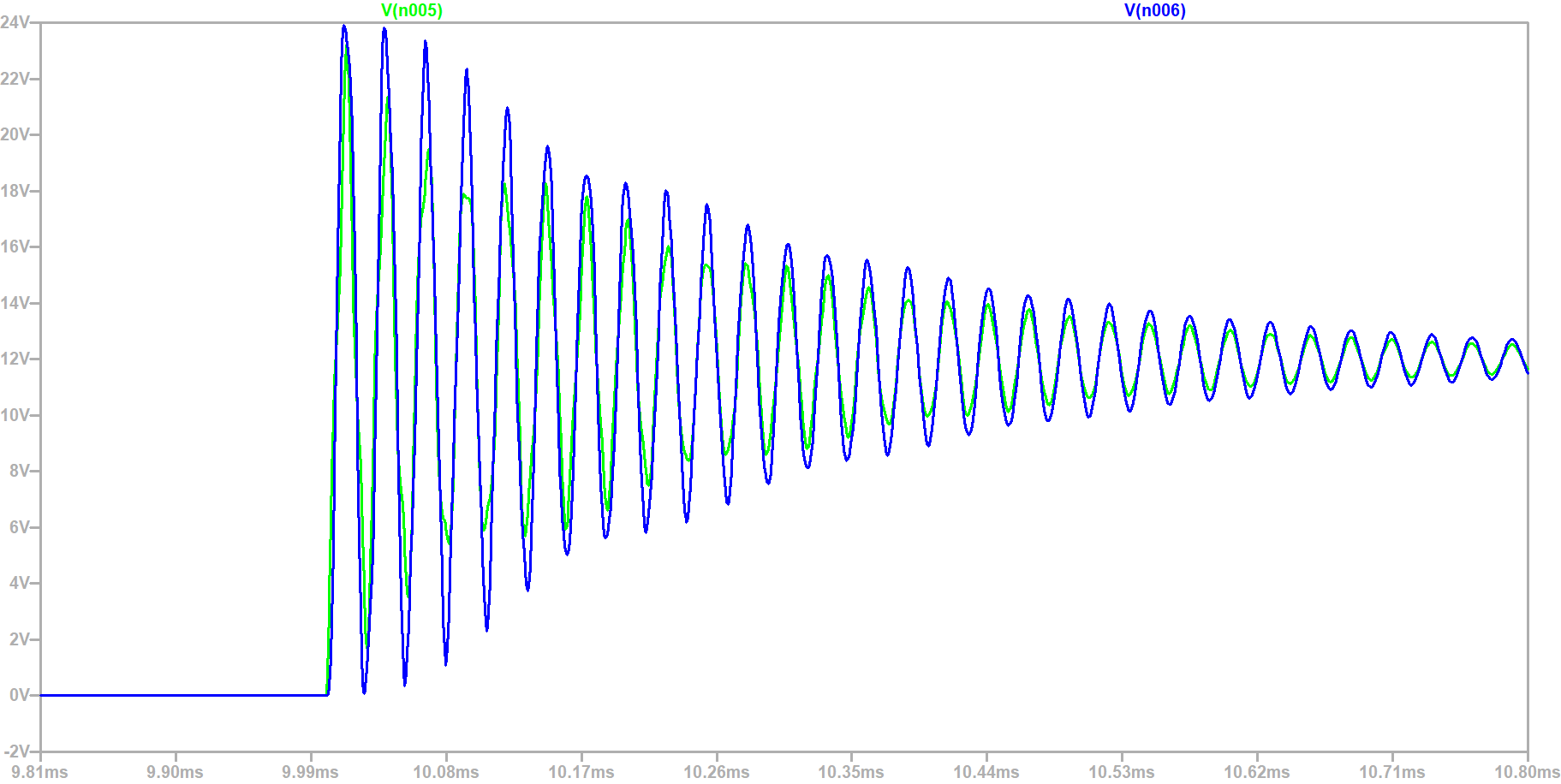Click the 4V vertical axis label
Image resolution: width=1561 pixels, height=784 pixels.
point(20,583)
